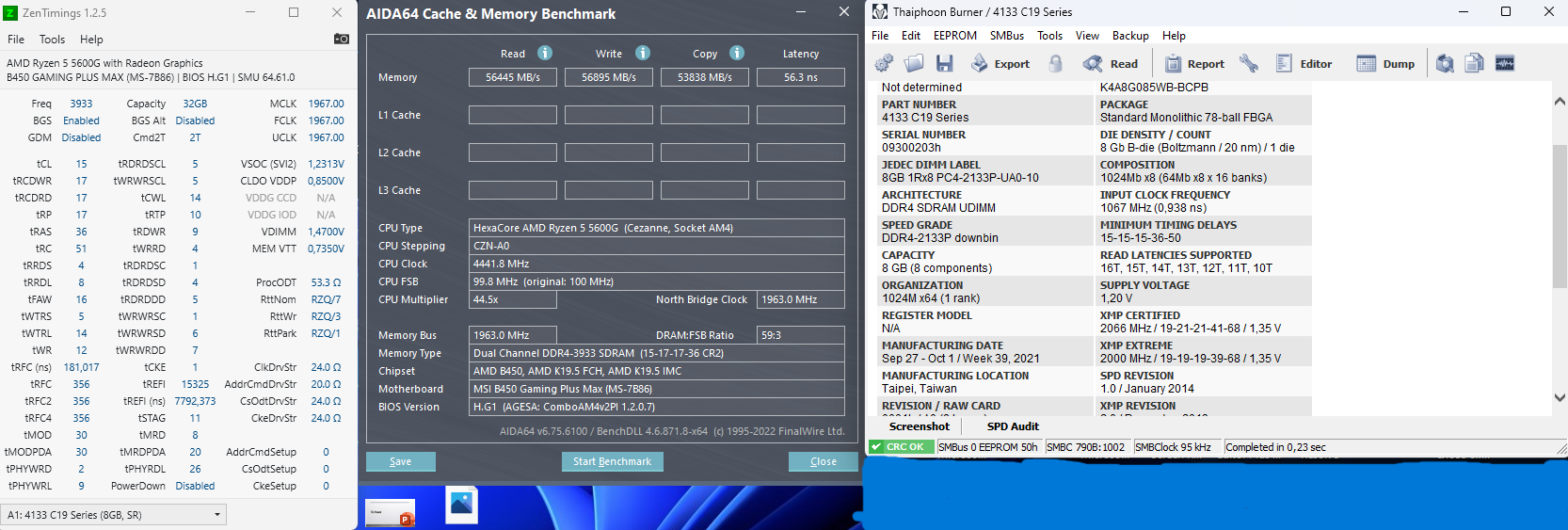Viewport: 1568px width, 530px height.
Task: Click the Copy info icon in AIDA64
Action: pyautogui.click(x=737, y=53)
